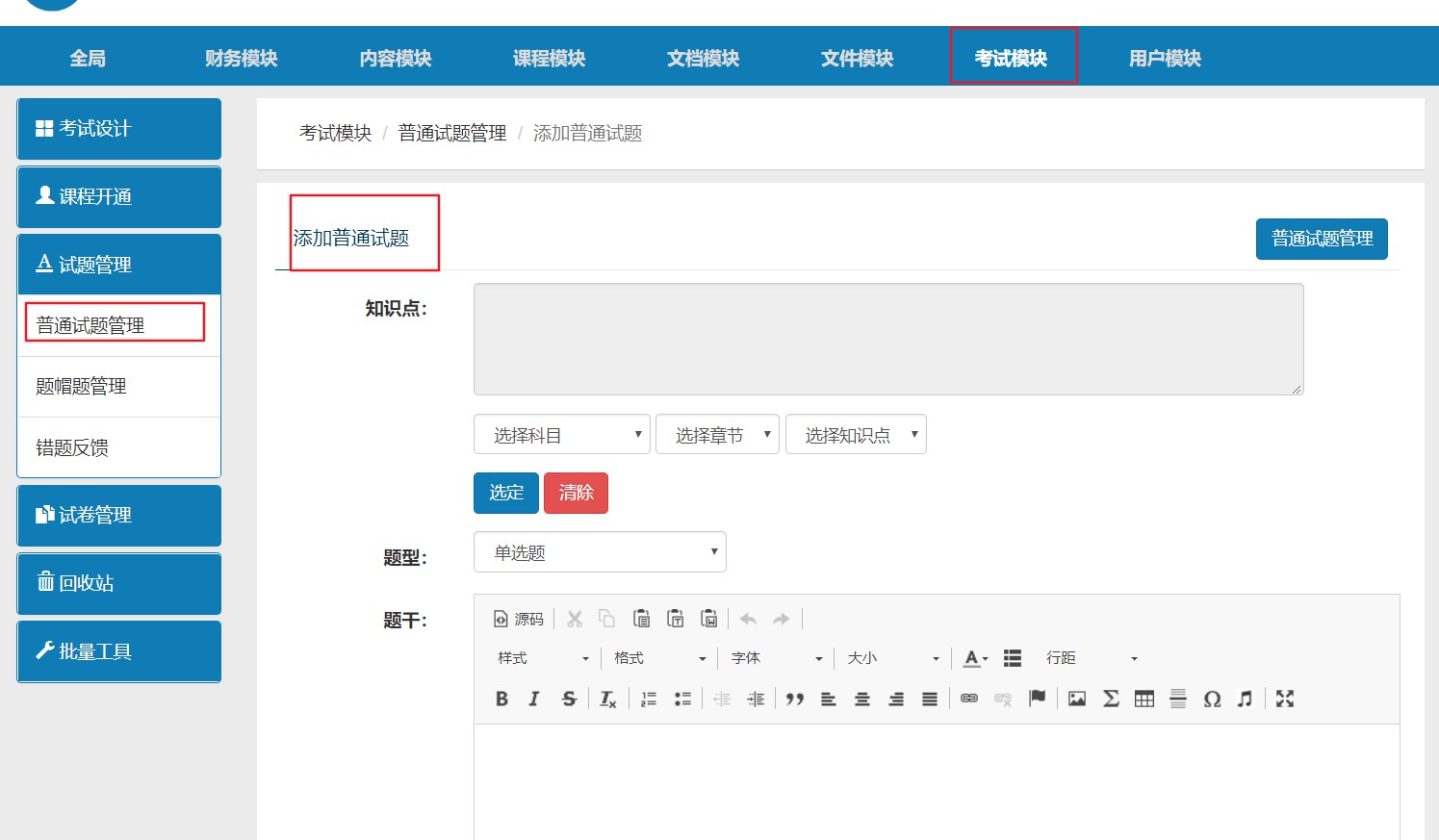Image resolution: width=1439 pixels, height=840 pixels.
Task: Click the Redo arrow icon
Action: [x=782, y=619]
